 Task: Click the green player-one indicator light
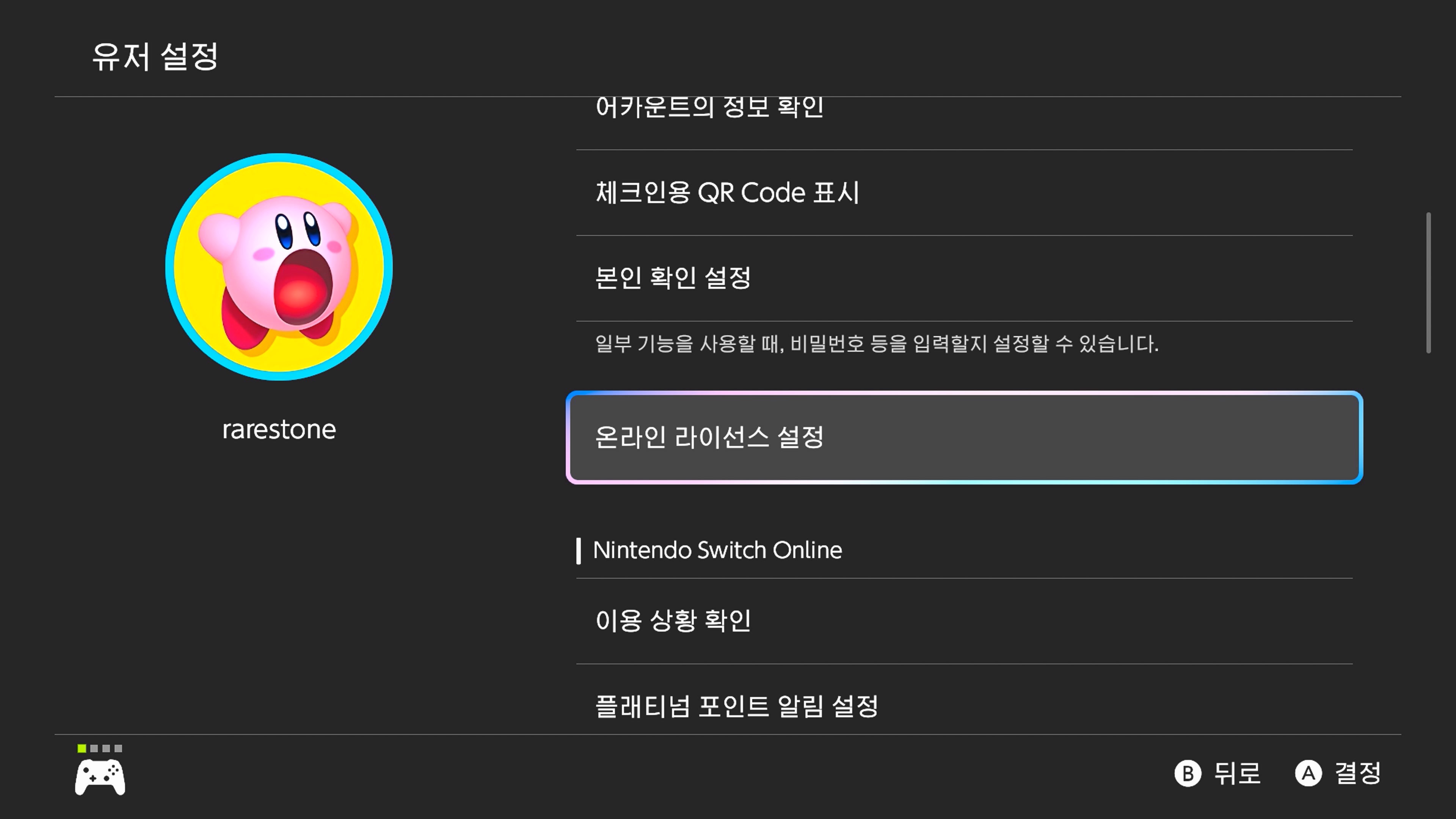coord(82,748)
